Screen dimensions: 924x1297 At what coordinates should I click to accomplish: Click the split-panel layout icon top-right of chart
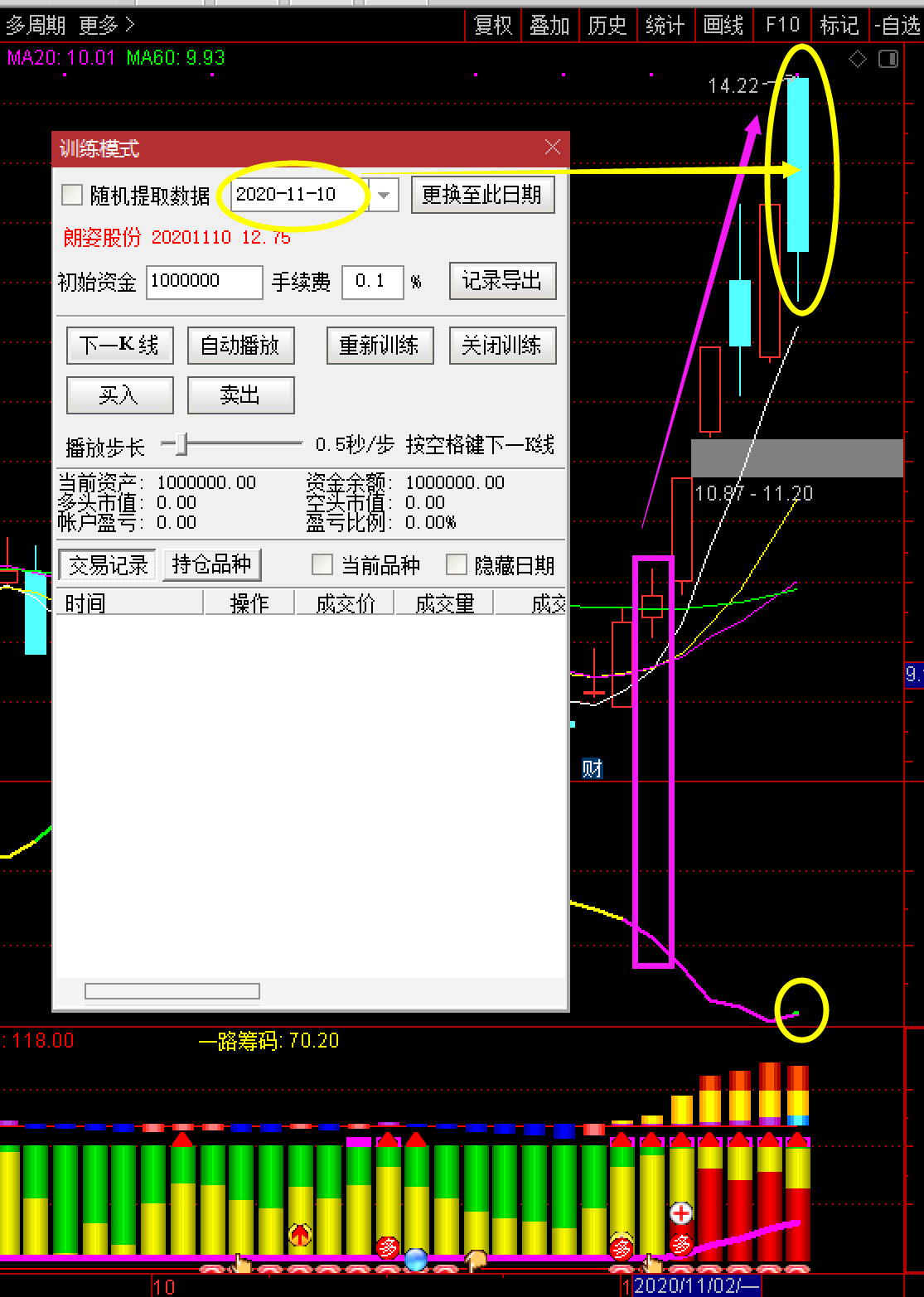888,59
